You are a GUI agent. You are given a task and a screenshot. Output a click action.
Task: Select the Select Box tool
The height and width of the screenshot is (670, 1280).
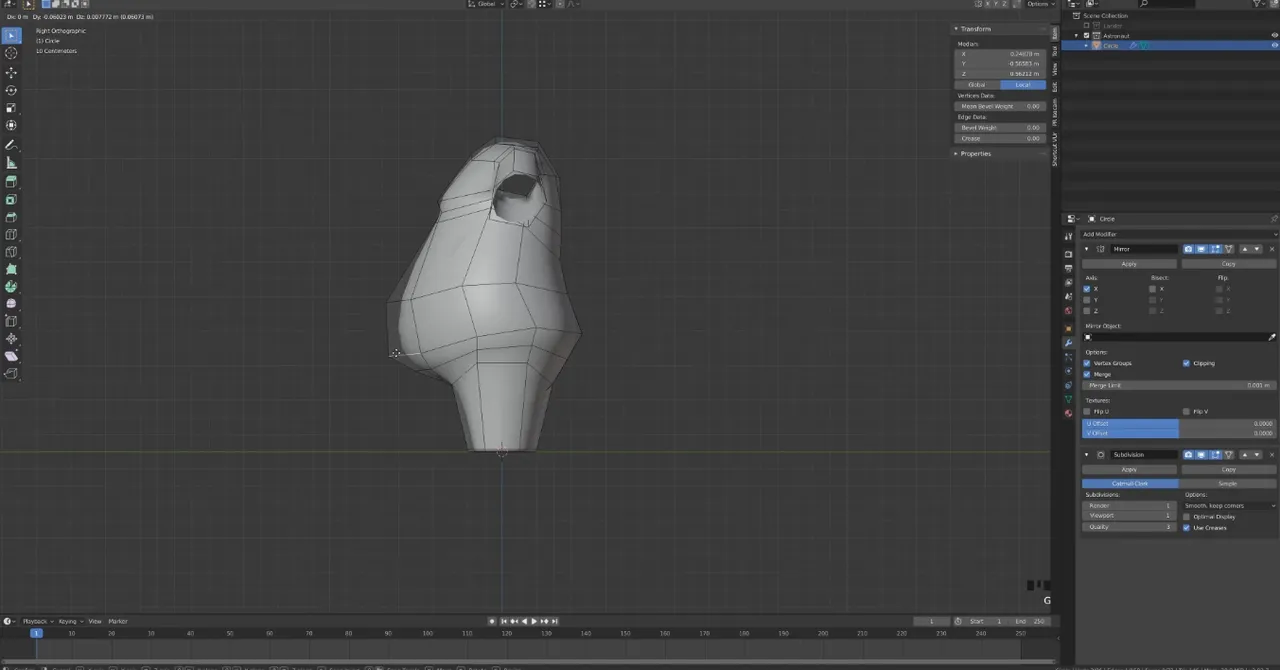(x=11, y=36)
